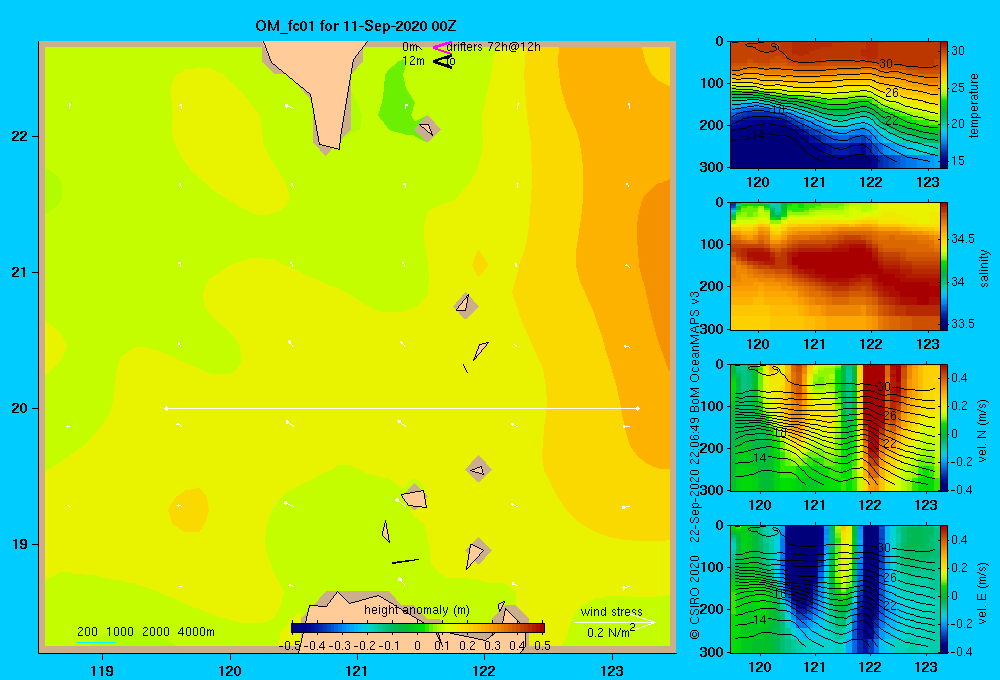The width and height of the screenshot is (1000, 680).
Task: Open the salinity section plot
Action: point(834,266)
